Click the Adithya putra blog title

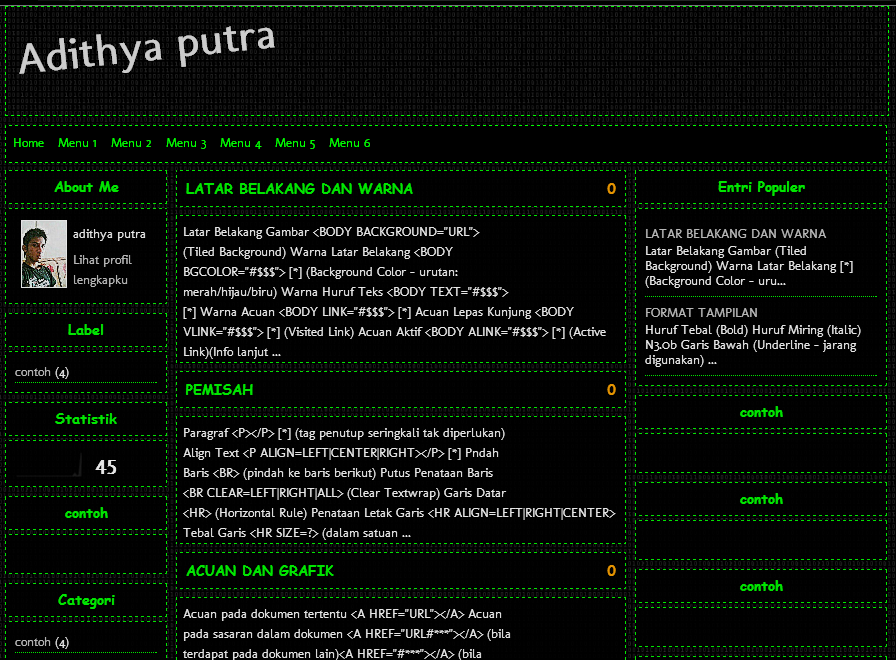147,49
